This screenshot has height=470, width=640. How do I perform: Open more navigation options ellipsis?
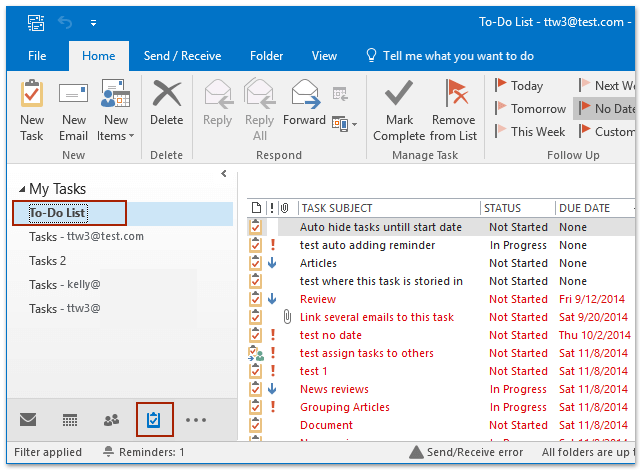point(196,420)
